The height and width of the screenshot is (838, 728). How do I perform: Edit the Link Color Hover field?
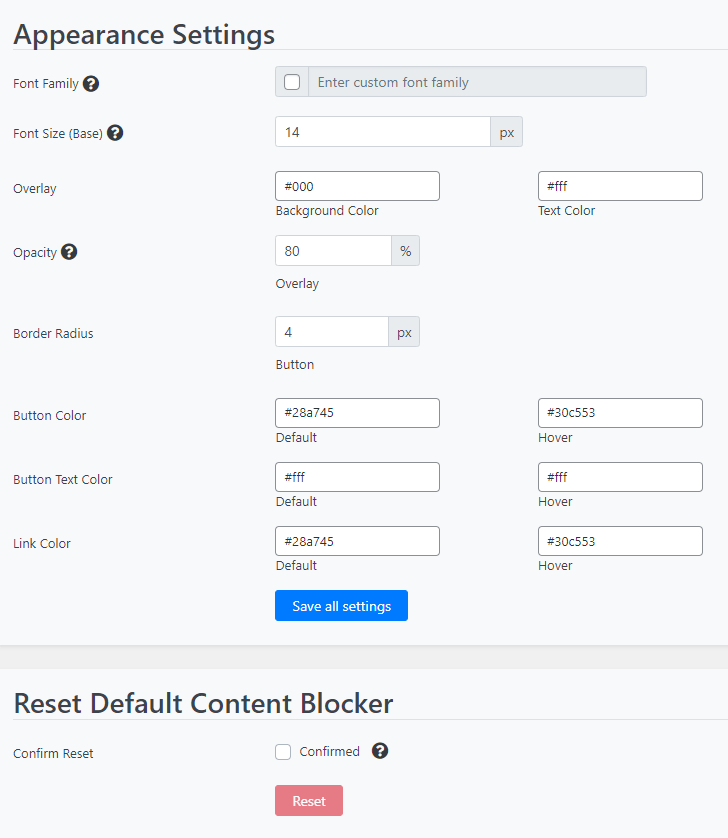point(620,541)
